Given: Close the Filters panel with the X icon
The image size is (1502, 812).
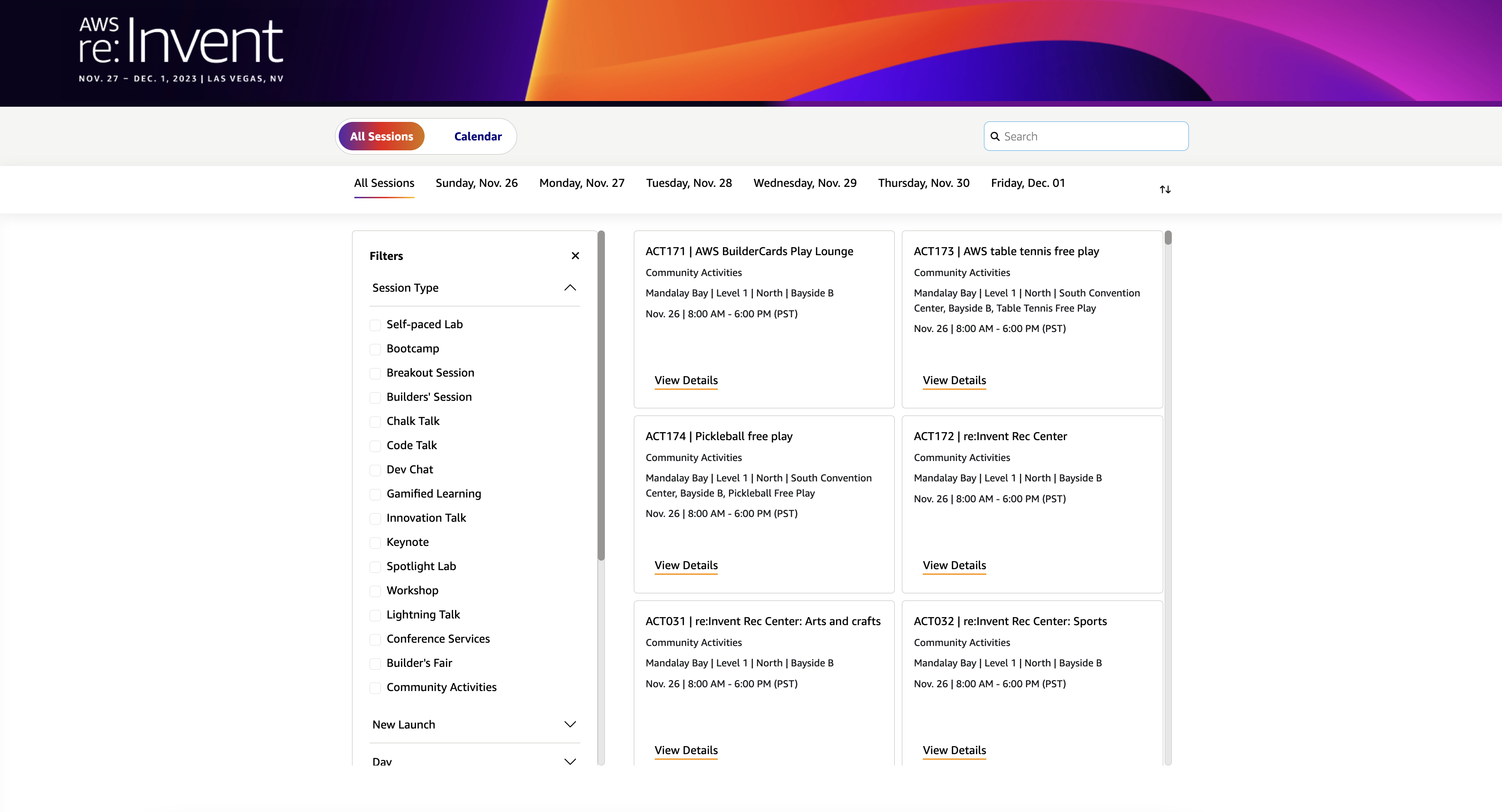Looking at the screenshot, I should pos(575,255).
